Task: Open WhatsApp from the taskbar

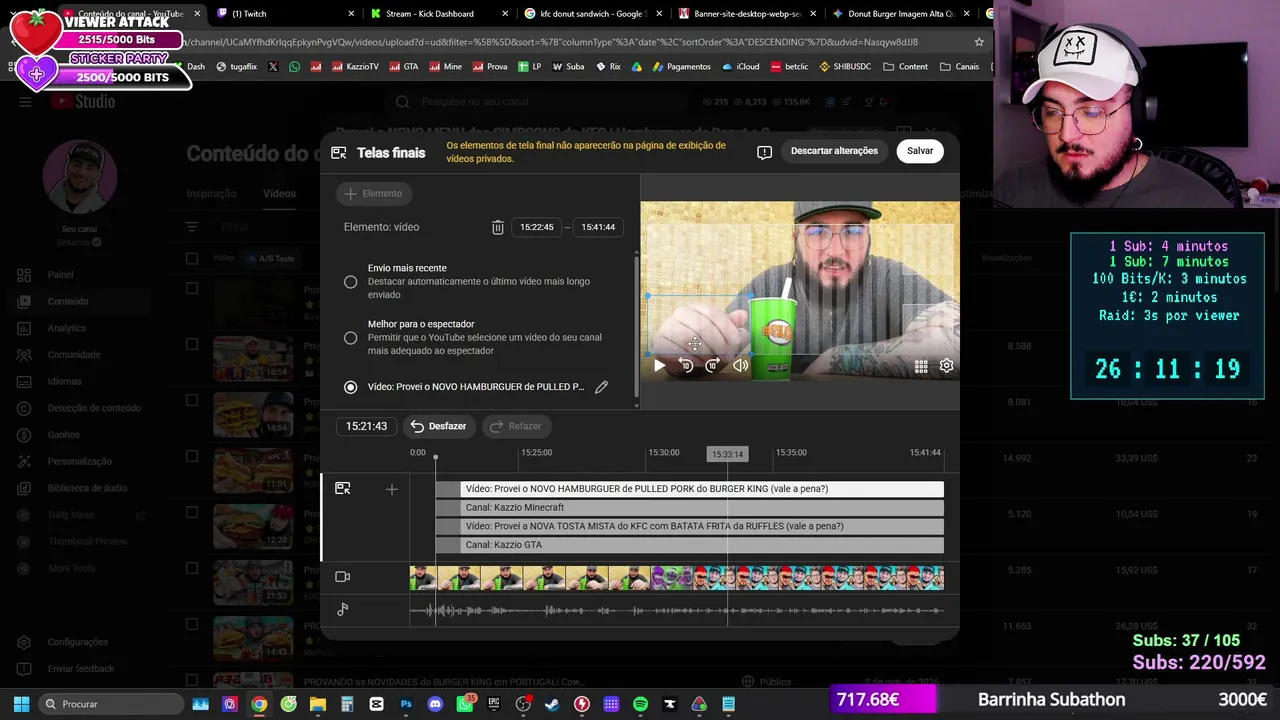Action: (x=465, y=704)
